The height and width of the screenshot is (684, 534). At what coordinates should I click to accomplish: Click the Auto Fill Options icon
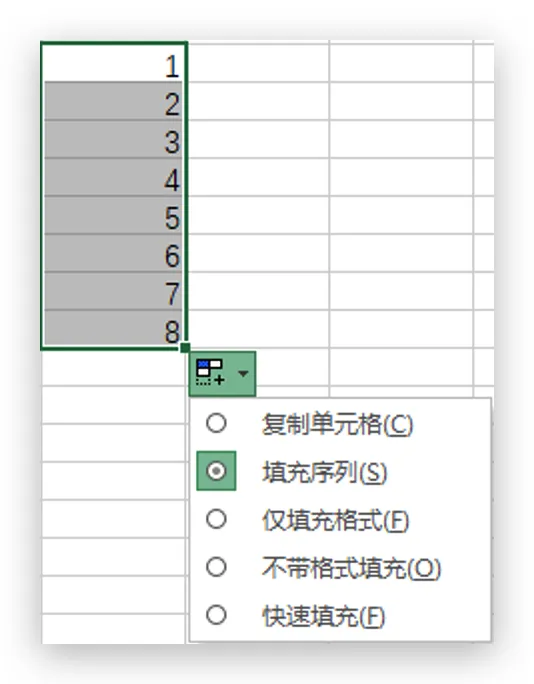point(210,373)
